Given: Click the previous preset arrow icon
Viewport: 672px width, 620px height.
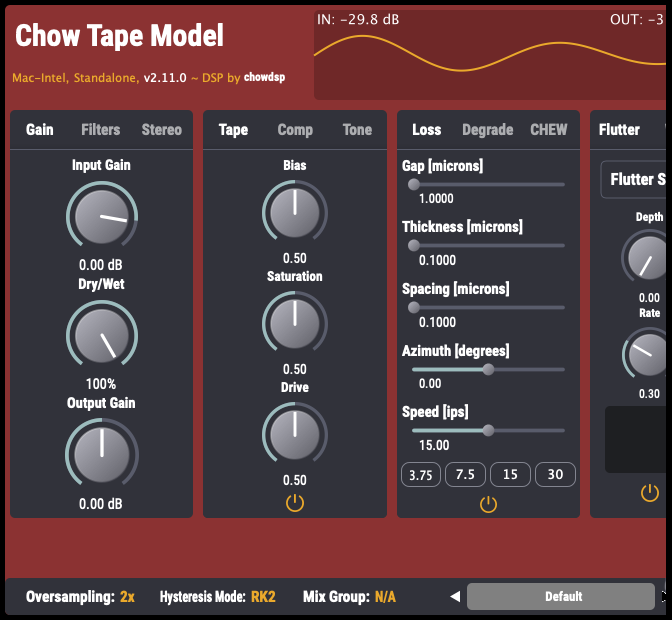Looking at the screenshot, I should click(x=455, y=596).
